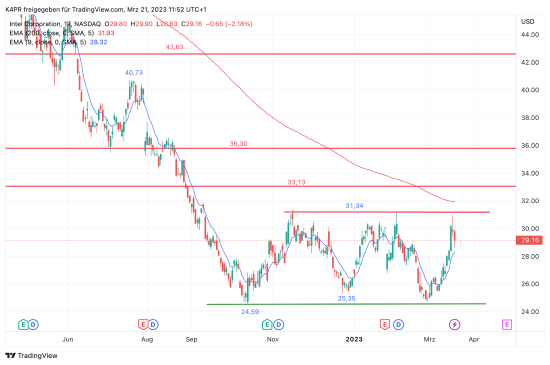The width and height of the screenshot is (550, 365).
Task: Click the green E earnings marker before Jun
Action: coord(23,325)
